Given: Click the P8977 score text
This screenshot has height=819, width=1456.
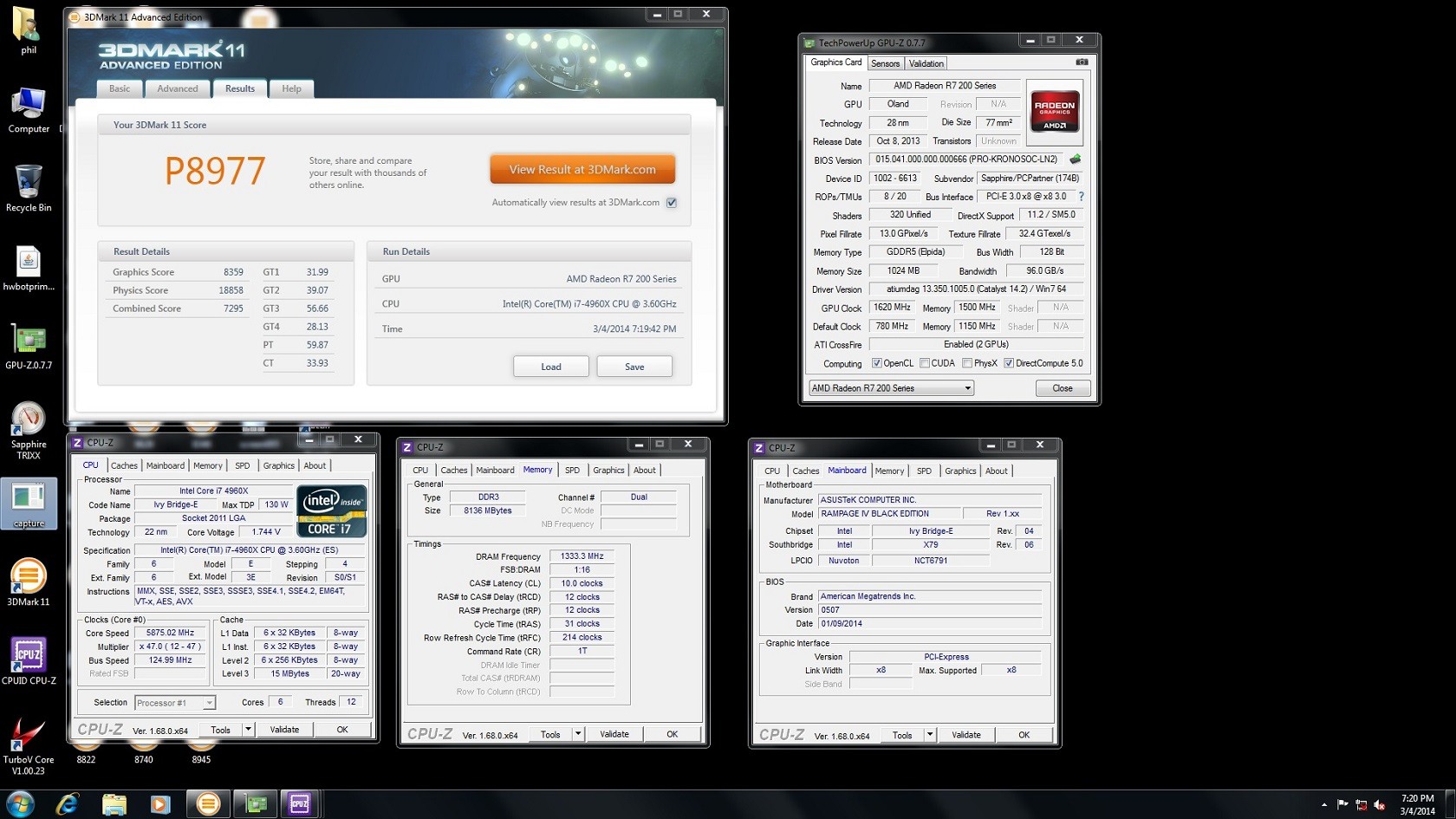Looking at the screenshot, I should 215,171.
